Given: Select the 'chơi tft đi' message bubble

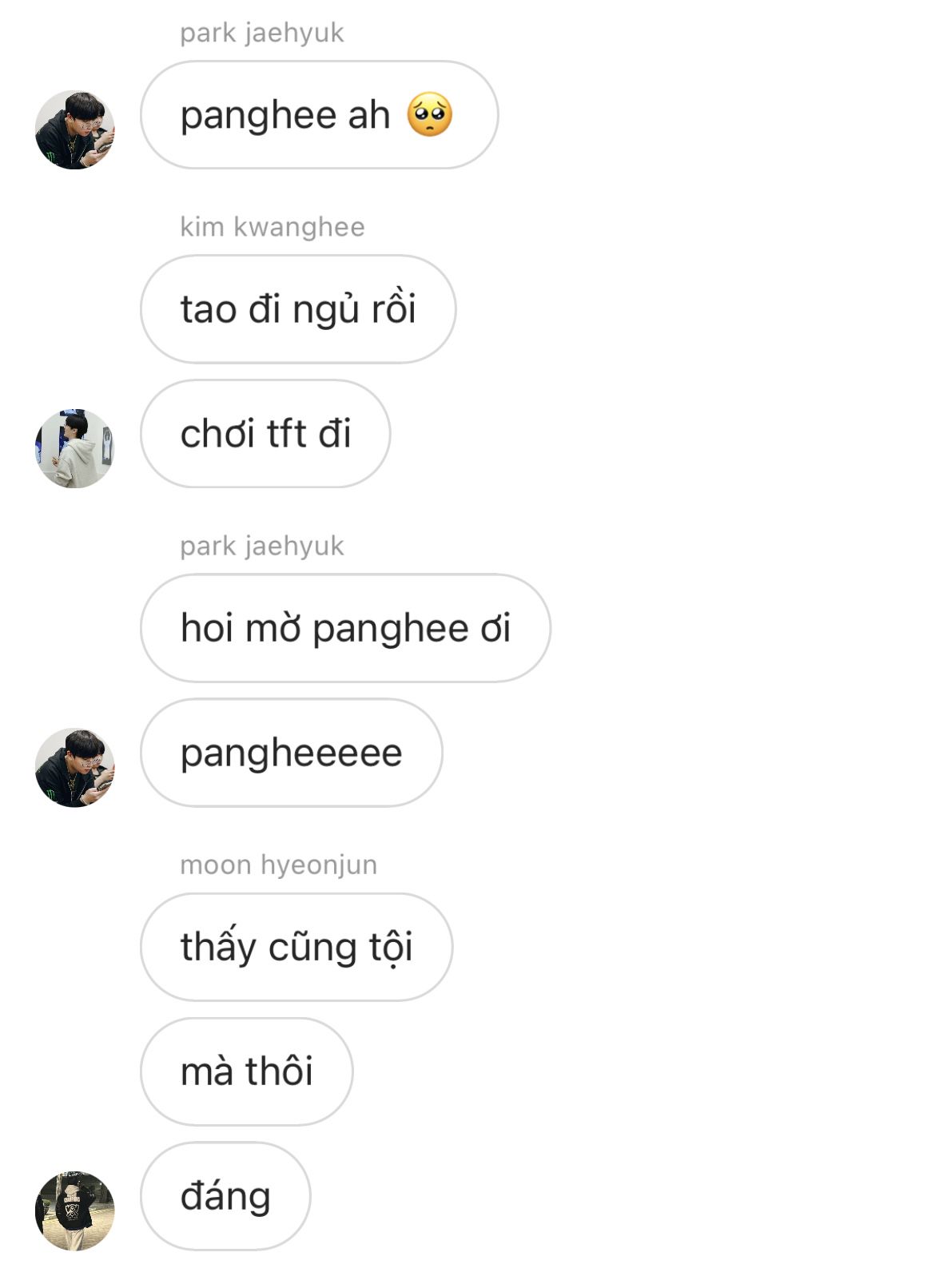Looking at the screenshot, I should [265, 434].
